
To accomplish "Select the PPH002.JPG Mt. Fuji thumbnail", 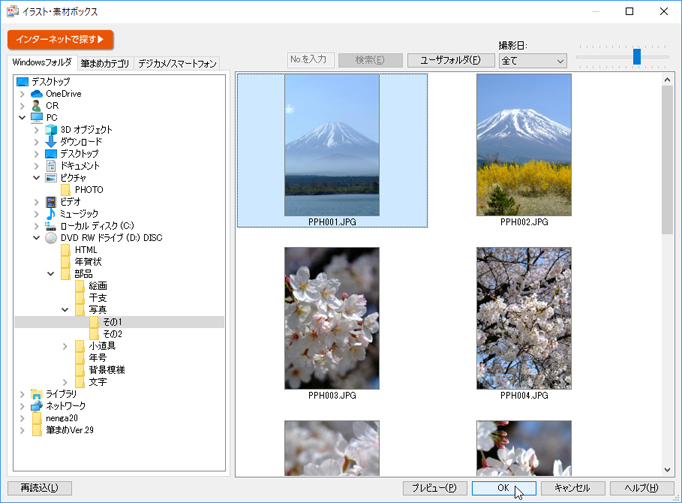I will click(524, 145).
